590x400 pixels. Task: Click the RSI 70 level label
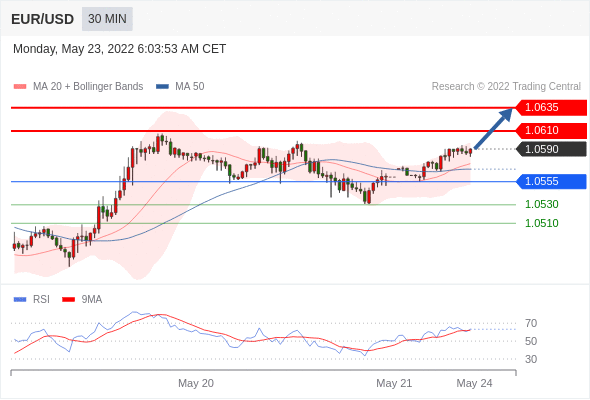click(x=531, y=323)
